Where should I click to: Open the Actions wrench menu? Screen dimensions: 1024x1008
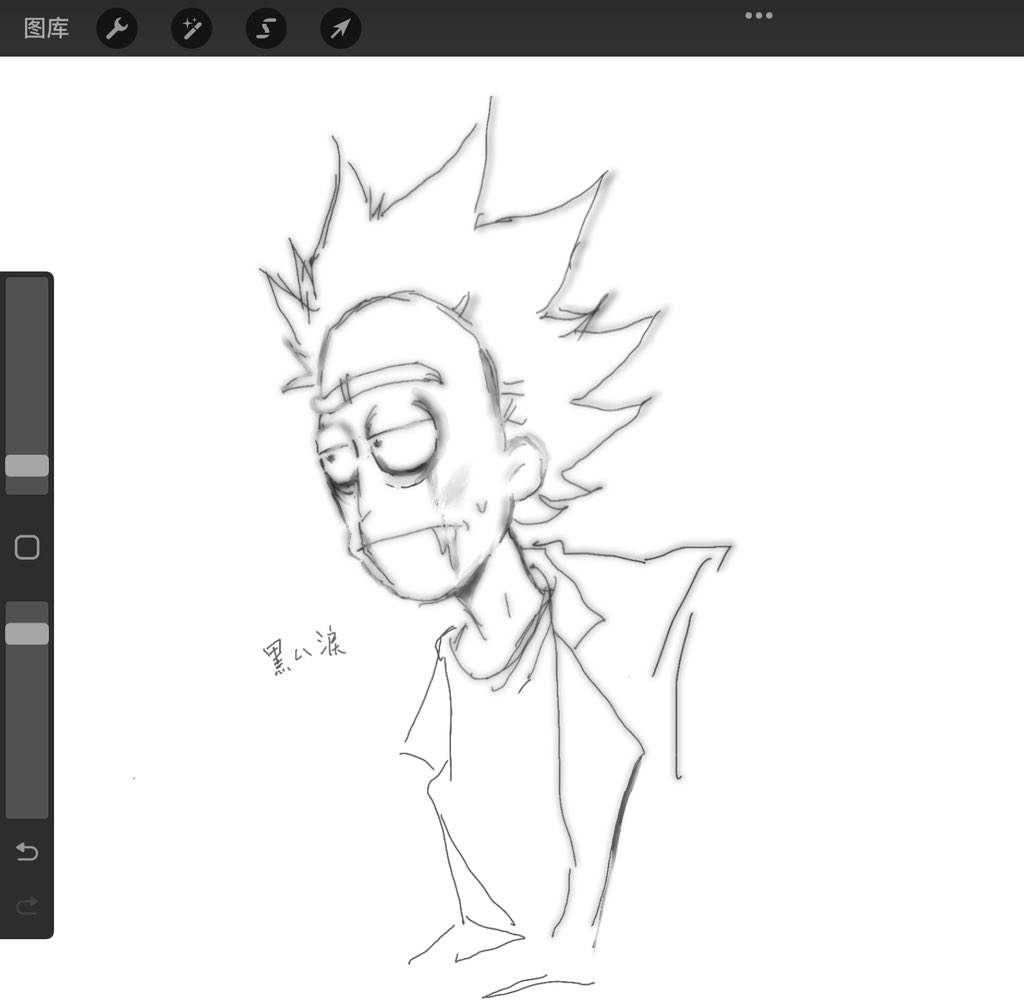click(x=117, y=28)
